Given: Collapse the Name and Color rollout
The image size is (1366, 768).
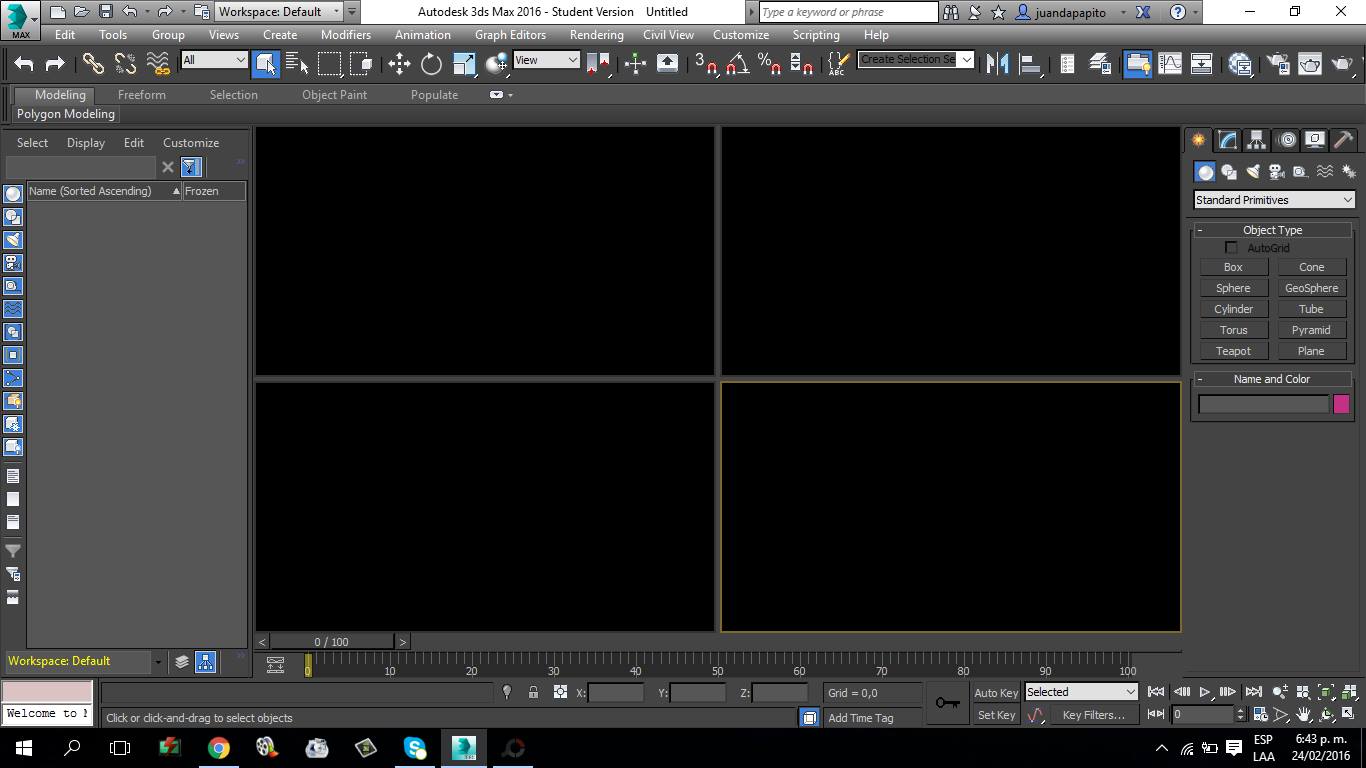Looking at the screenshot, I should [1272, 379].
